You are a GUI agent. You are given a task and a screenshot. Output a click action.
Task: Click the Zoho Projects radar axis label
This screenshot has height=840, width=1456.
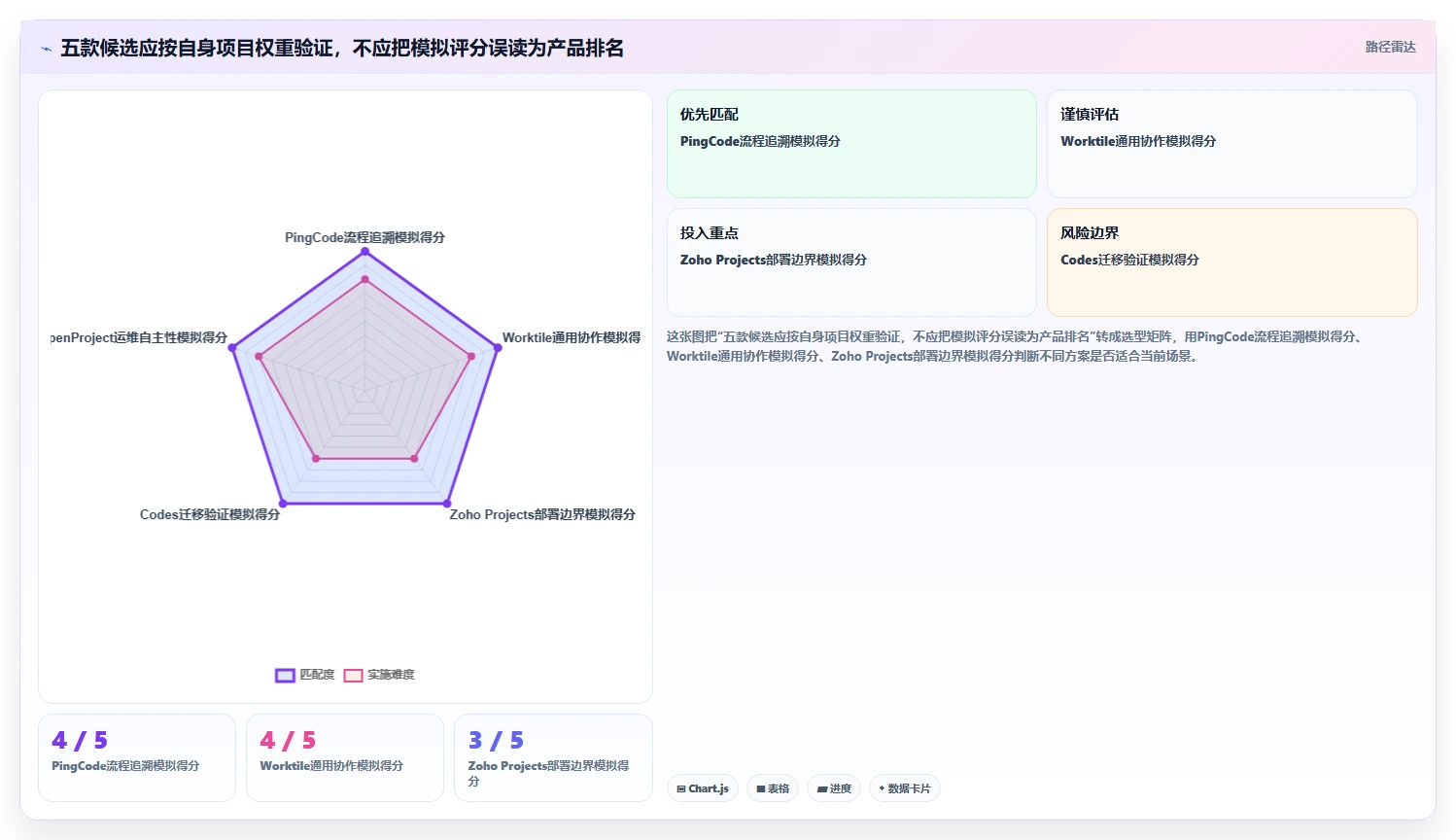tap(542, 514)
